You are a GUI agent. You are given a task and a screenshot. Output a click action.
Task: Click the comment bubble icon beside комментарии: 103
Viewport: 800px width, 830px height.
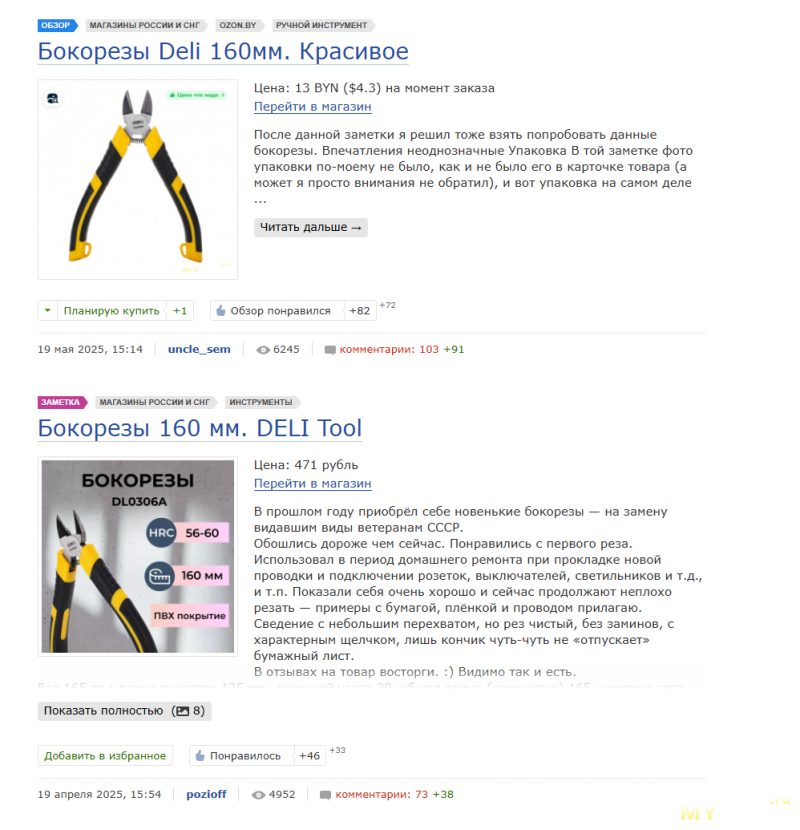coord(330,350)
